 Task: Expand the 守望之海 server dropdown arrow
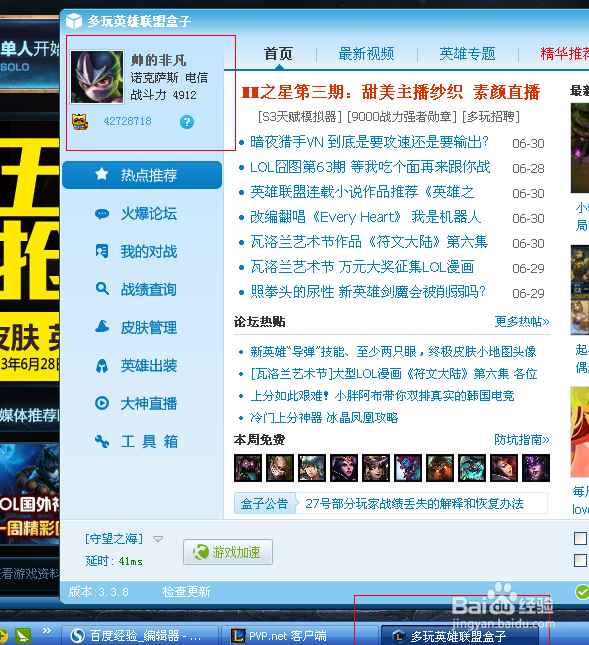[x=158, y=538]
